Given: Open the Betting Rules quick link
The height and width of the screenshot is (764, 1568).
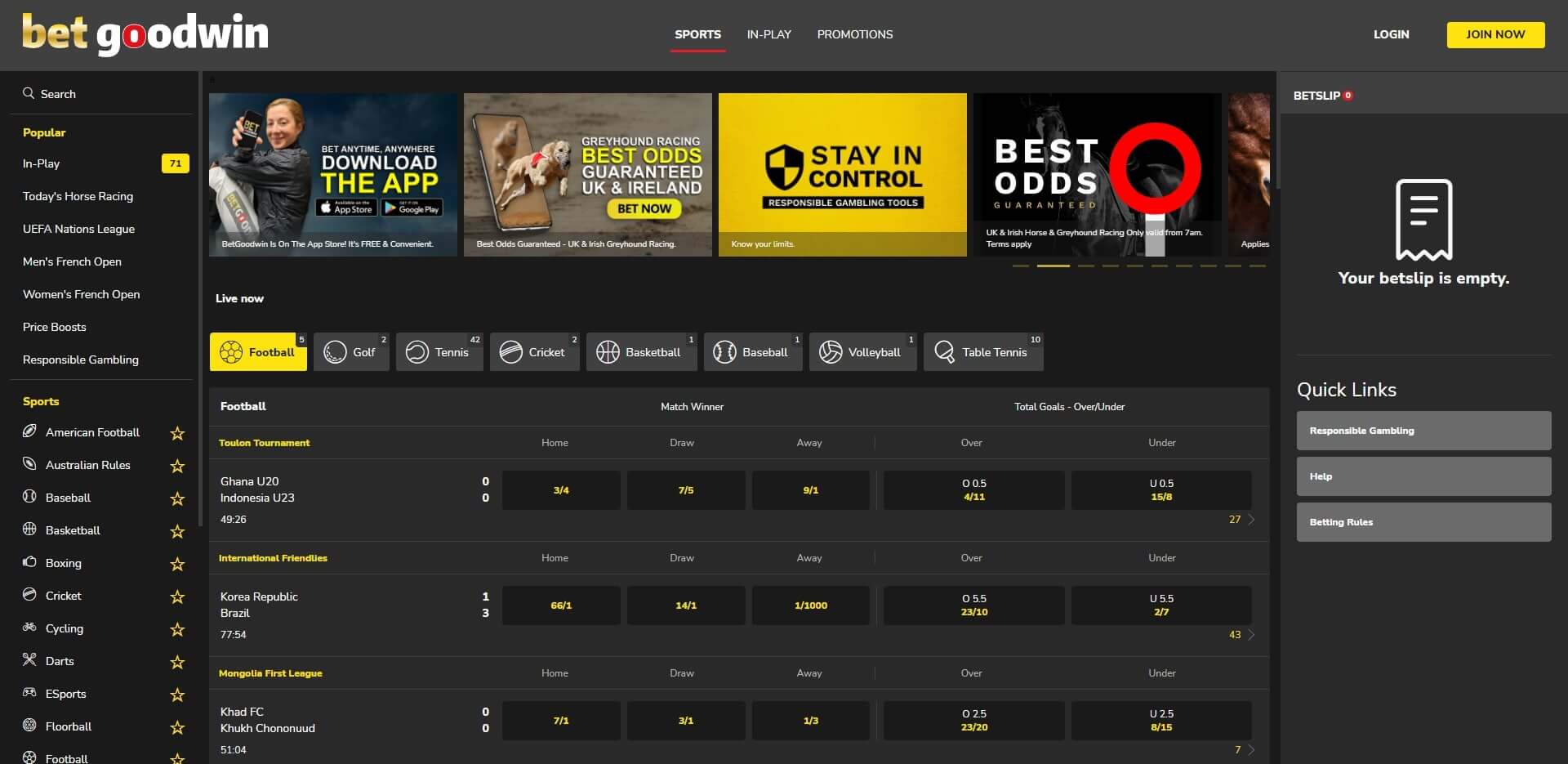Looking at the screenshot, I should [1423, 522].
